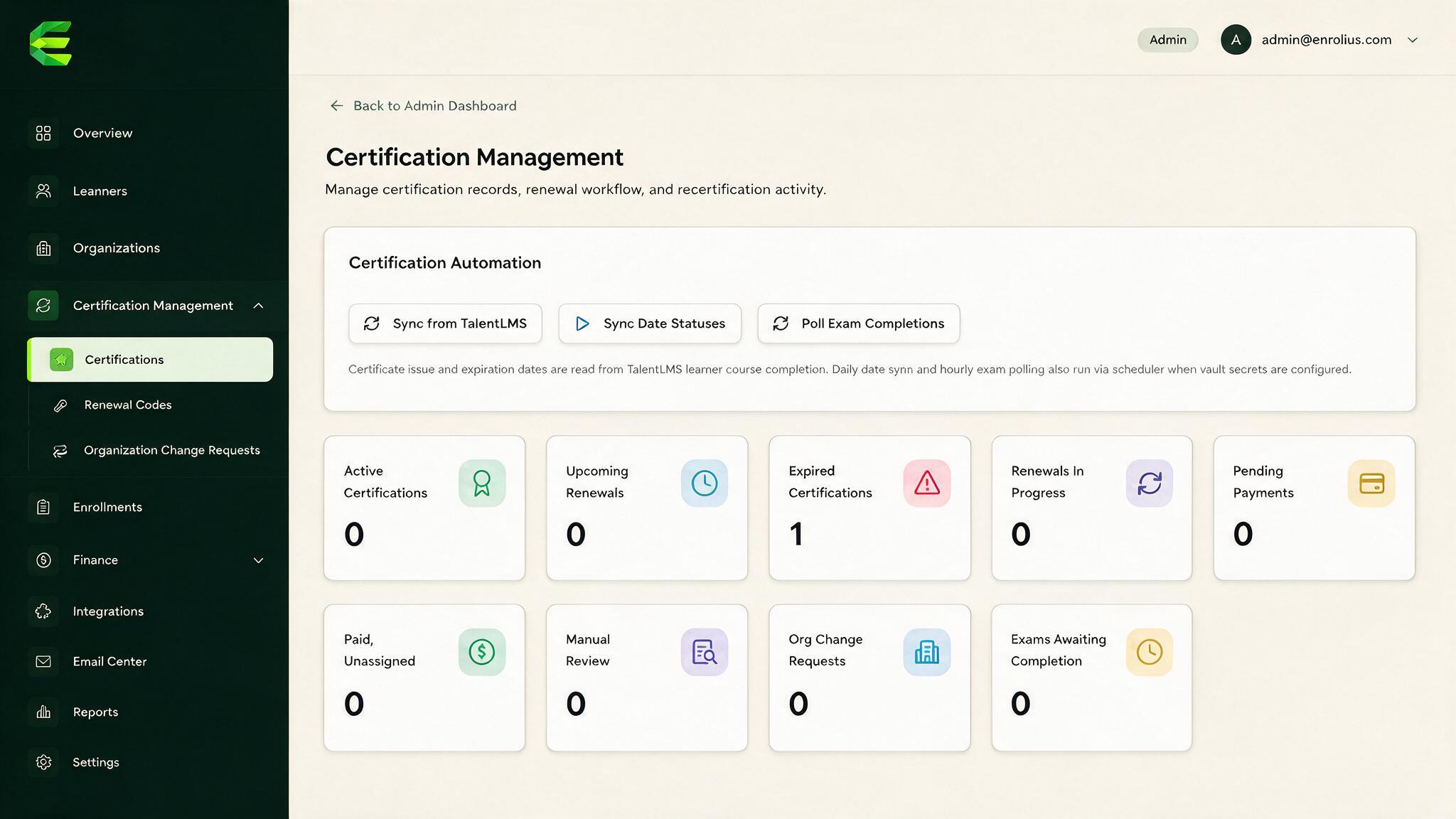Click the Active Certifications ribbon icon
1456x819 pixels.
click(x=482, y=483)
